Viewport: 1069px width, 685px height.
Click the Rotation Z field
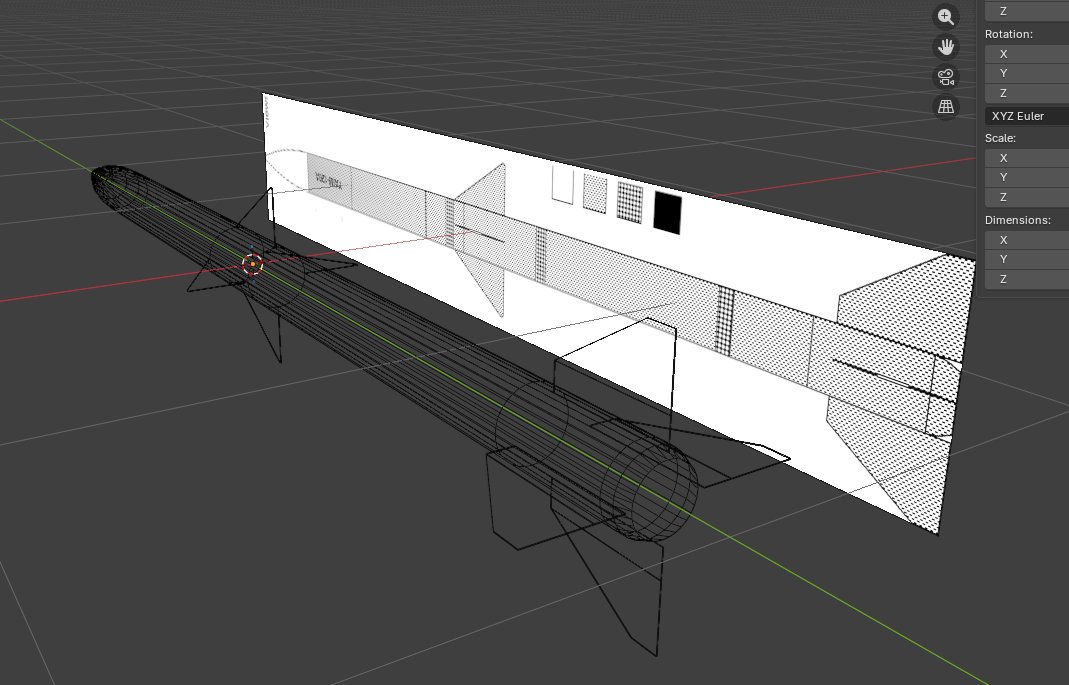tap(1027, 93)
